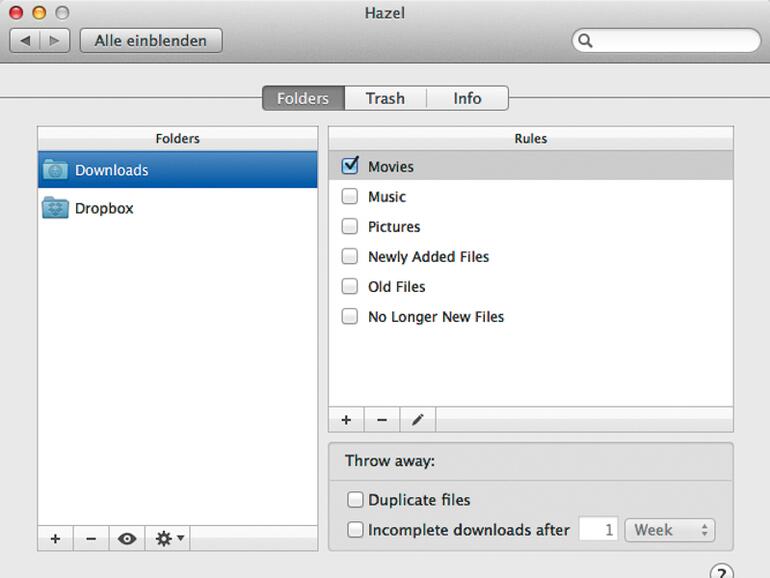Open the Week time unit dropdown
Viewport: 770px width, 578px height.
[670, 530]
